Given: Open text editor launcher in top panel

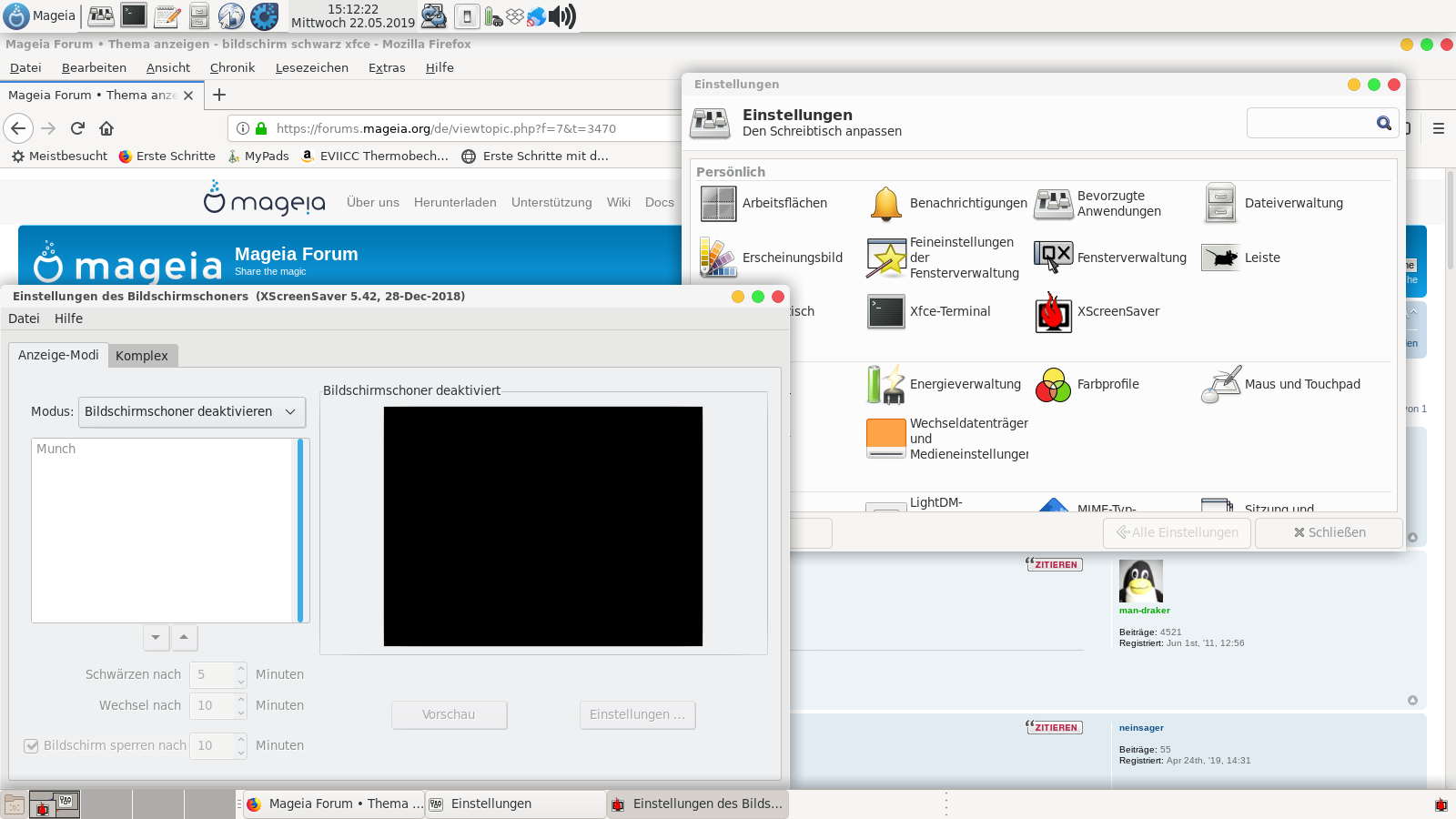Looking at the screenshot, I should [167, 15].
